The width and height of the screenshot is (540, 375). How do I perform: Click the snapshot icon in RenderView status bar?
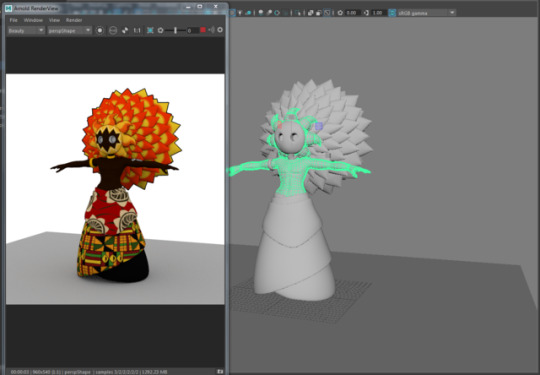point(220,372)
